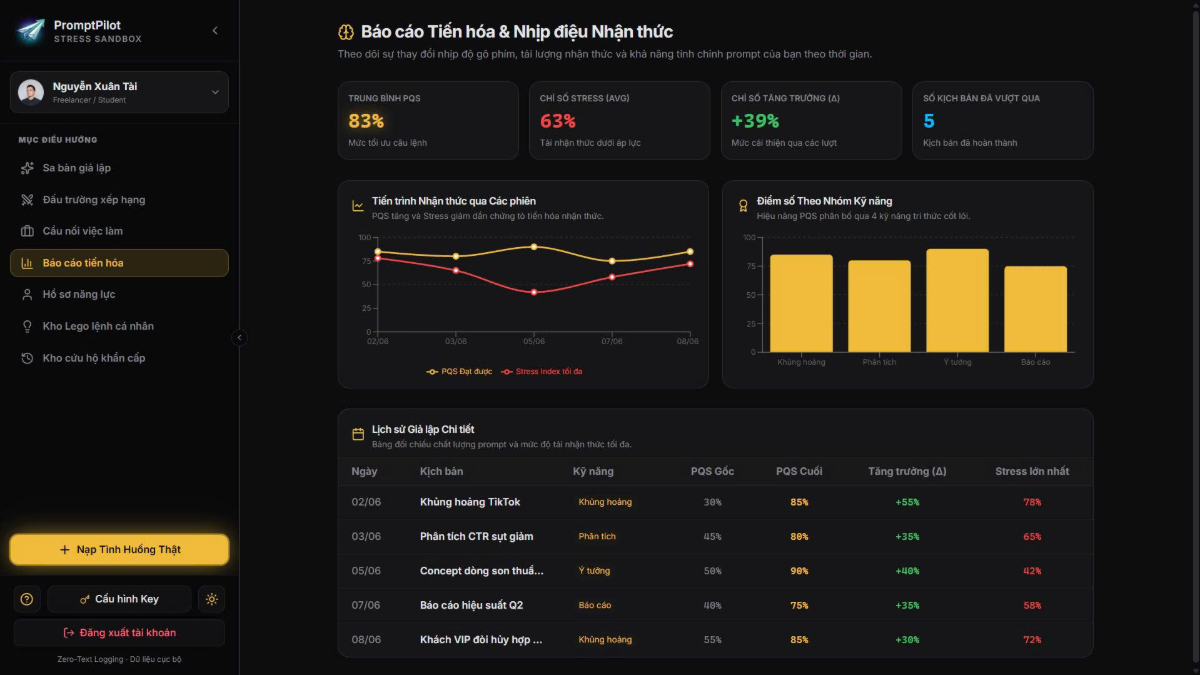The height and width of the screenshot is (675, 1200).
Task: Select the Khủng hoảng TikTok row
Action: tap(715, 502)
